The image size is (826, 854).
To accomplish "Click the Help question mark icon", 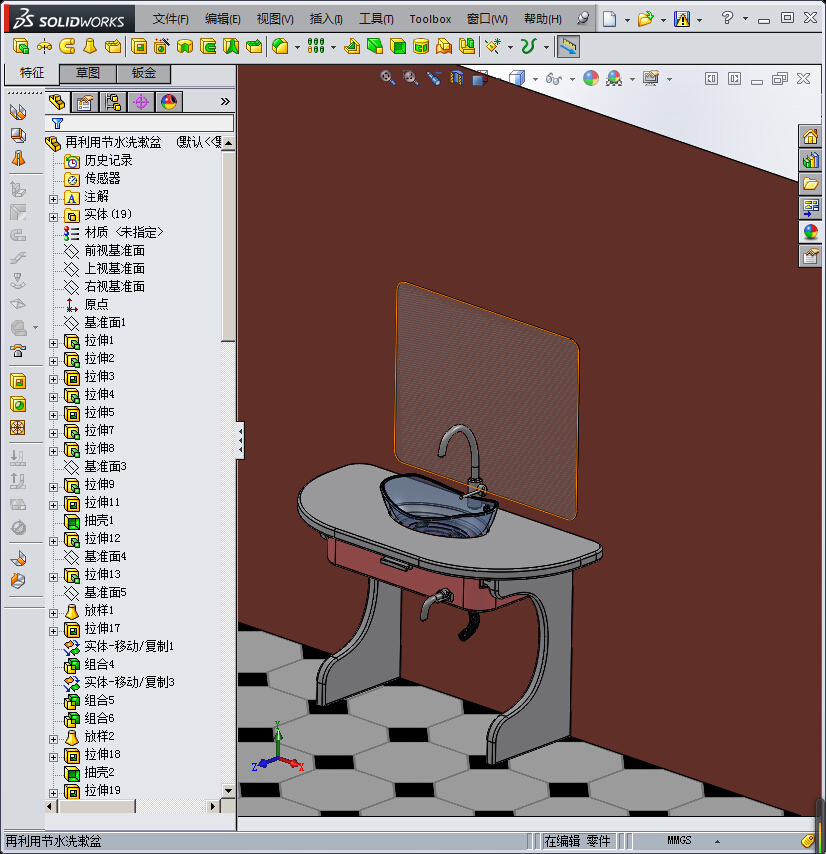I will pos(727,18).
